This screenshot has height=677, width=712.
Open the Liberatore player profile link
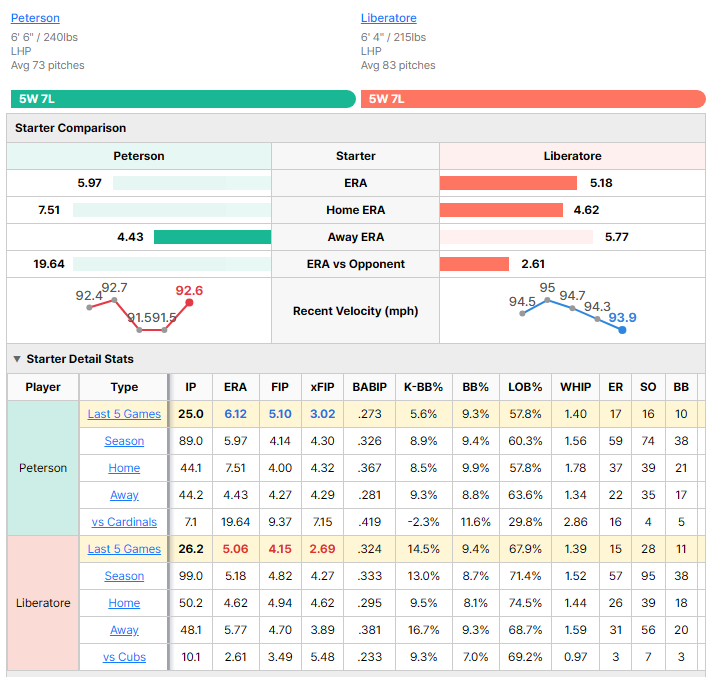click(x=388, y=18)
